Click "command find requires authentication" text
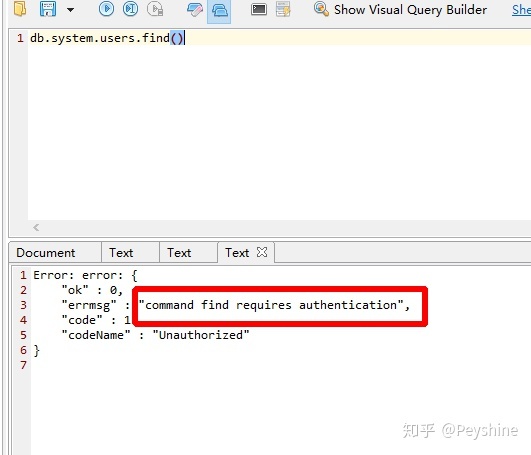The image size is (531, 455). pos(271,305)
